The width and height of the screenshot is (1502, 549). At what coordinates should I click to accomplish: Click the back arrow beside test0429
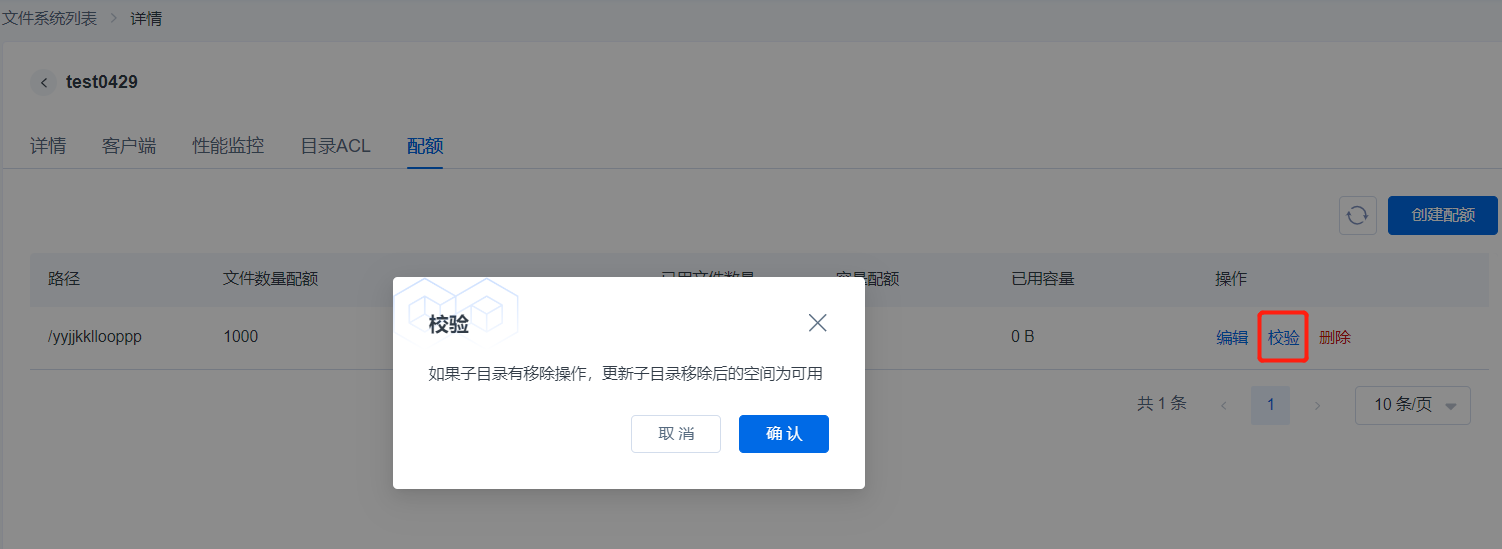(43, 83)
